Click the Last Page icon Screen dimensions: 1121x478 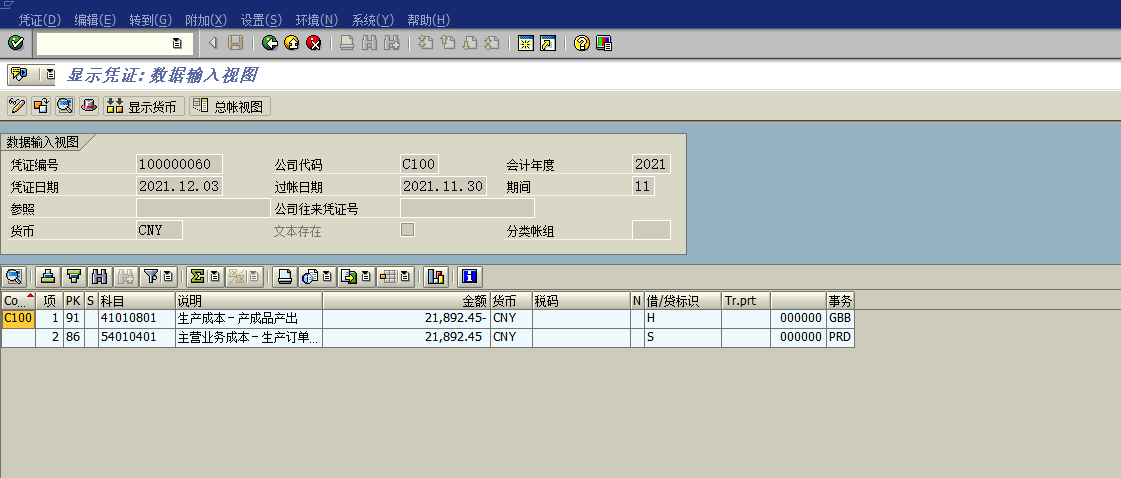492,44
